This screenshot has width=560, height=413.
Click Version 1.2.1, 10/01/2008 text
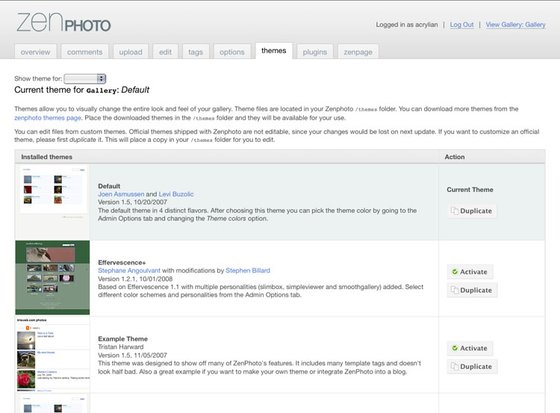(135, 279)
